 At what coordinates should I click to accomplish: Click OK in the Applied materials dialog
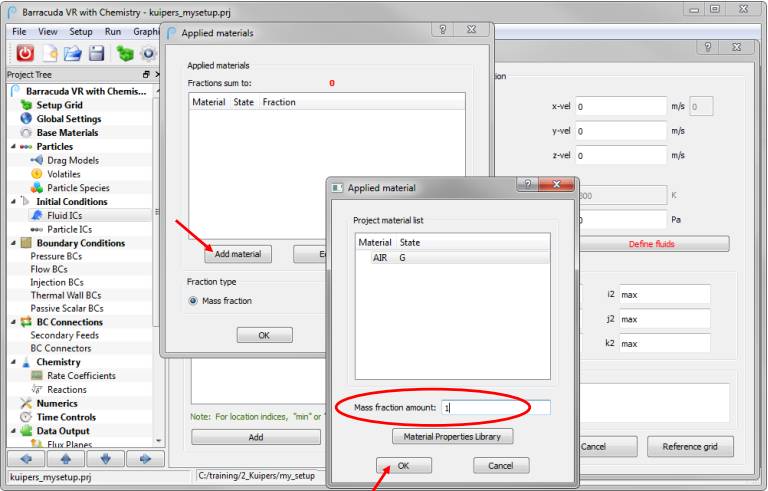coord(264,335)
